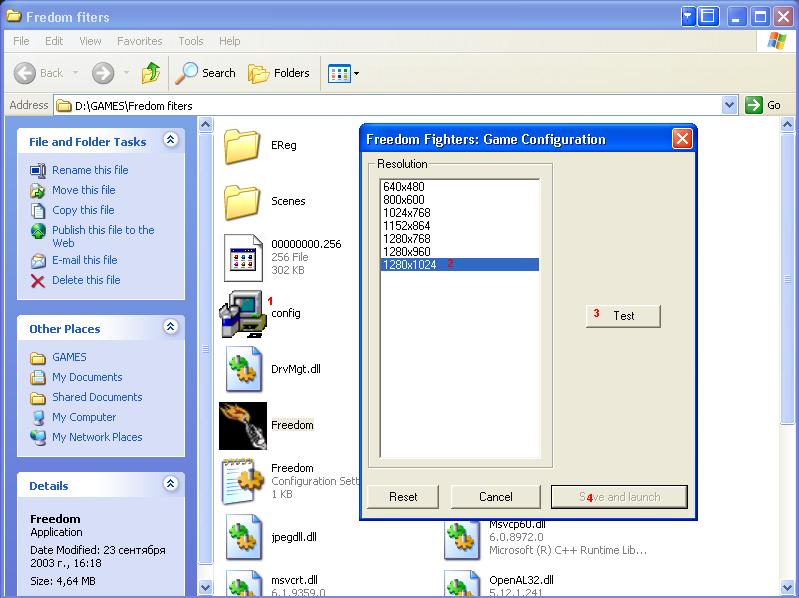Select the Scenes folder icon
The height and width of the screenshot is (598, 799).
click(242, 202)
